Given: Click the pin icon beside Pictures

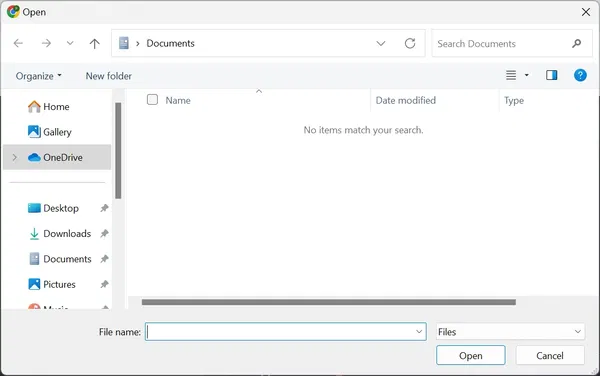Looking at the screenshot, I should coord(104,284).
